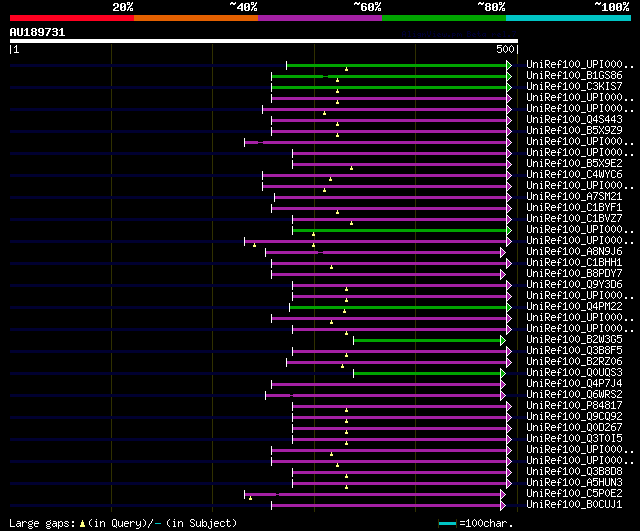Select hit label UniRef100_C5P0E2
The width and height of the screenshot is (640, 531).
tap(574, 494)
